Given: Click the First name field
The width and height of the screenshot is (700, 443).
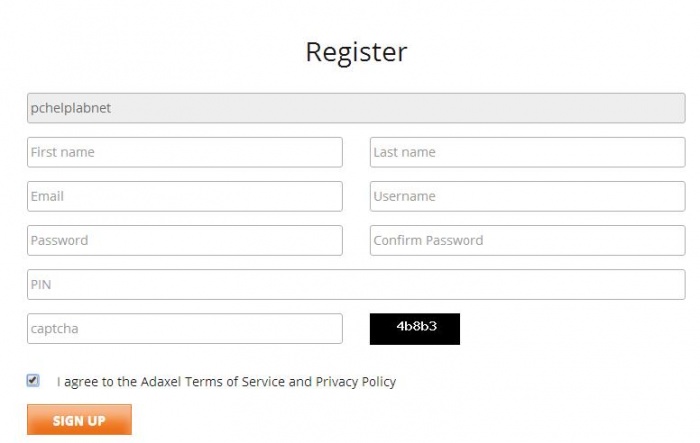Looking at the screenshot, I should [x=185, y=152].
